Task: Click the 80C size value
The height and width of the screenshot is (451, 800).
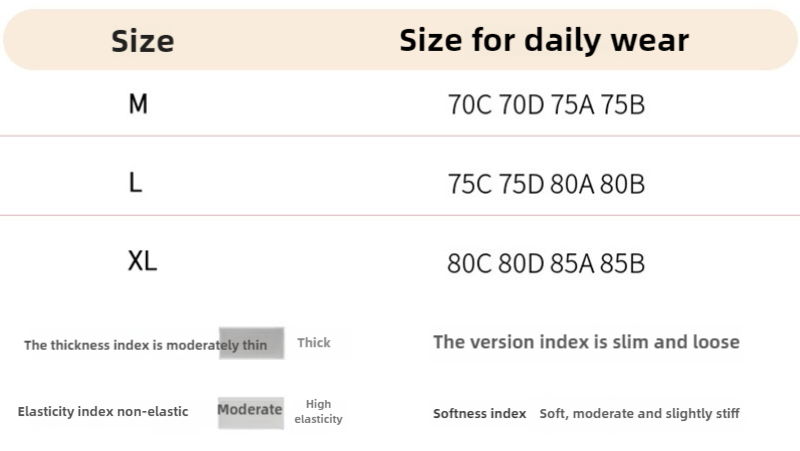Action: pos(470,265)
